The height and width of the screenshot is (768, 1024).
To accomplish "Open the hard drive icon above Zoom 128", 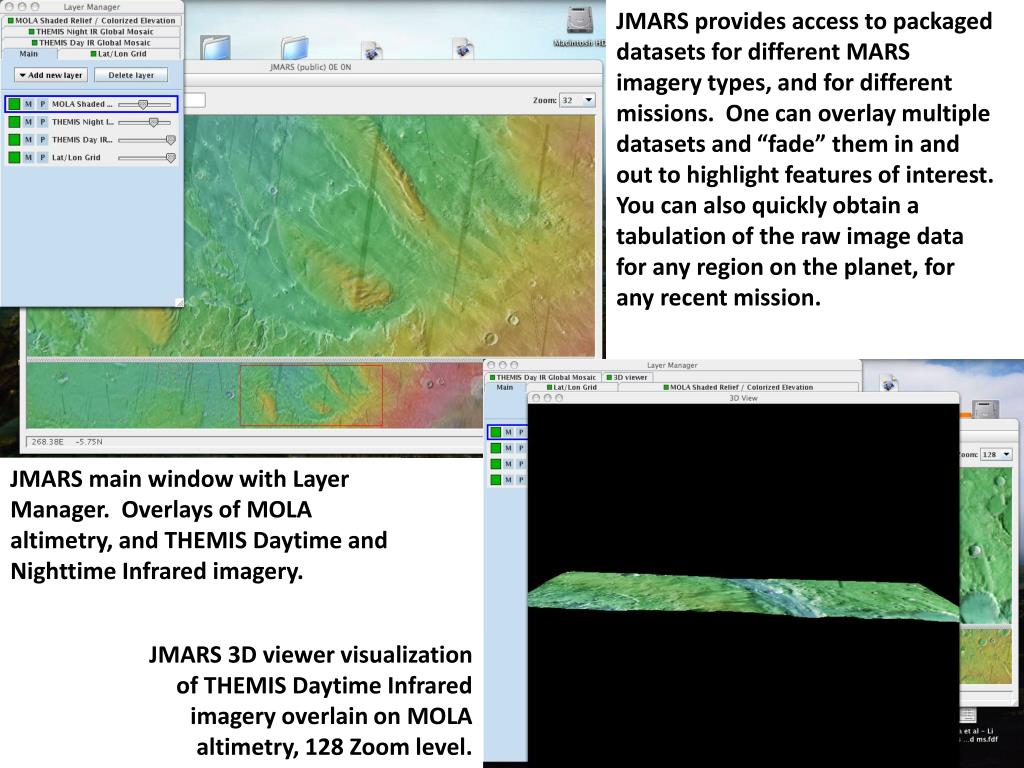I will 985,410.
